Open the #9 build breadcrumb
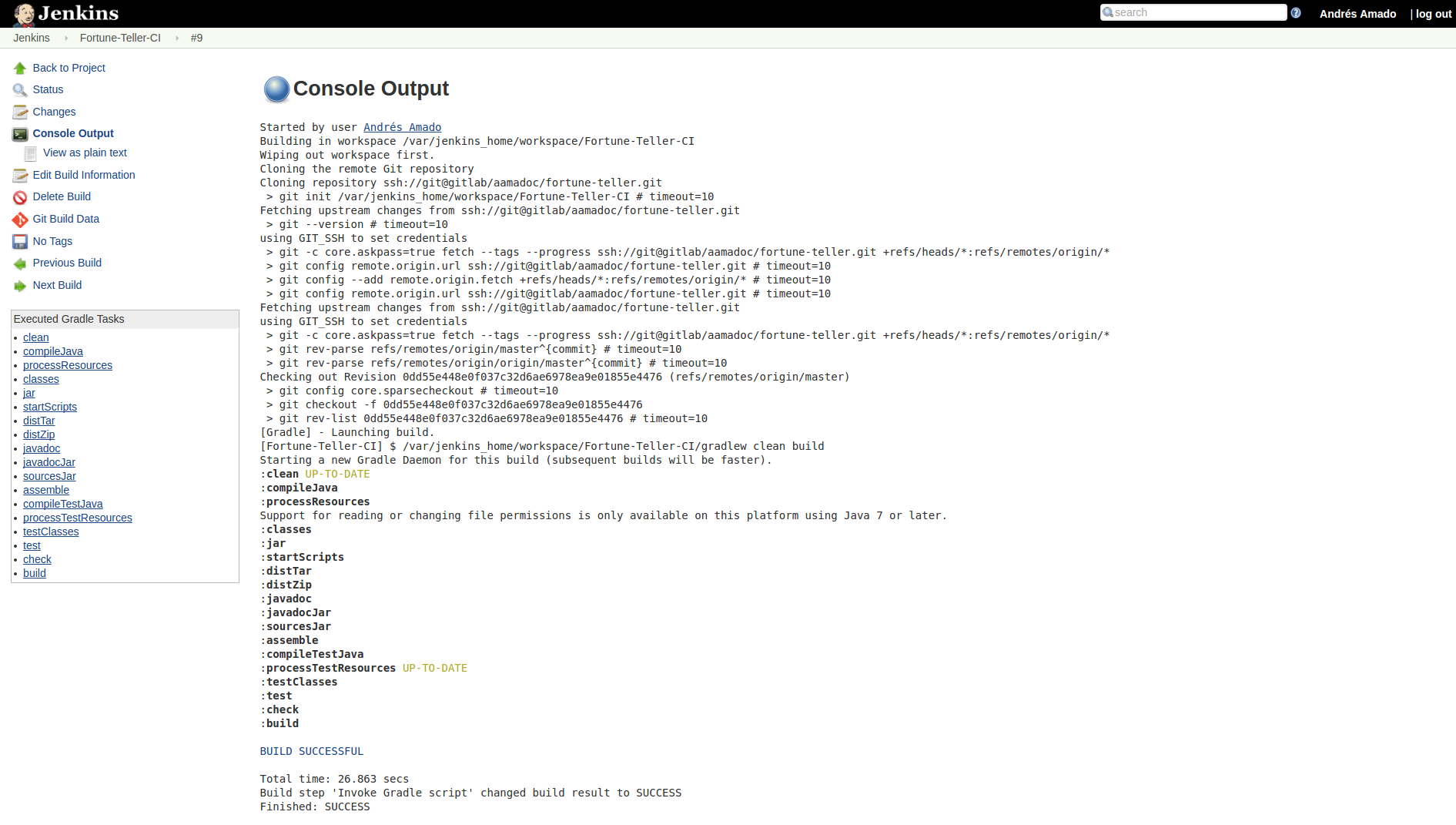The width and height of the screenshot is (1456, 825). [196, 38]
